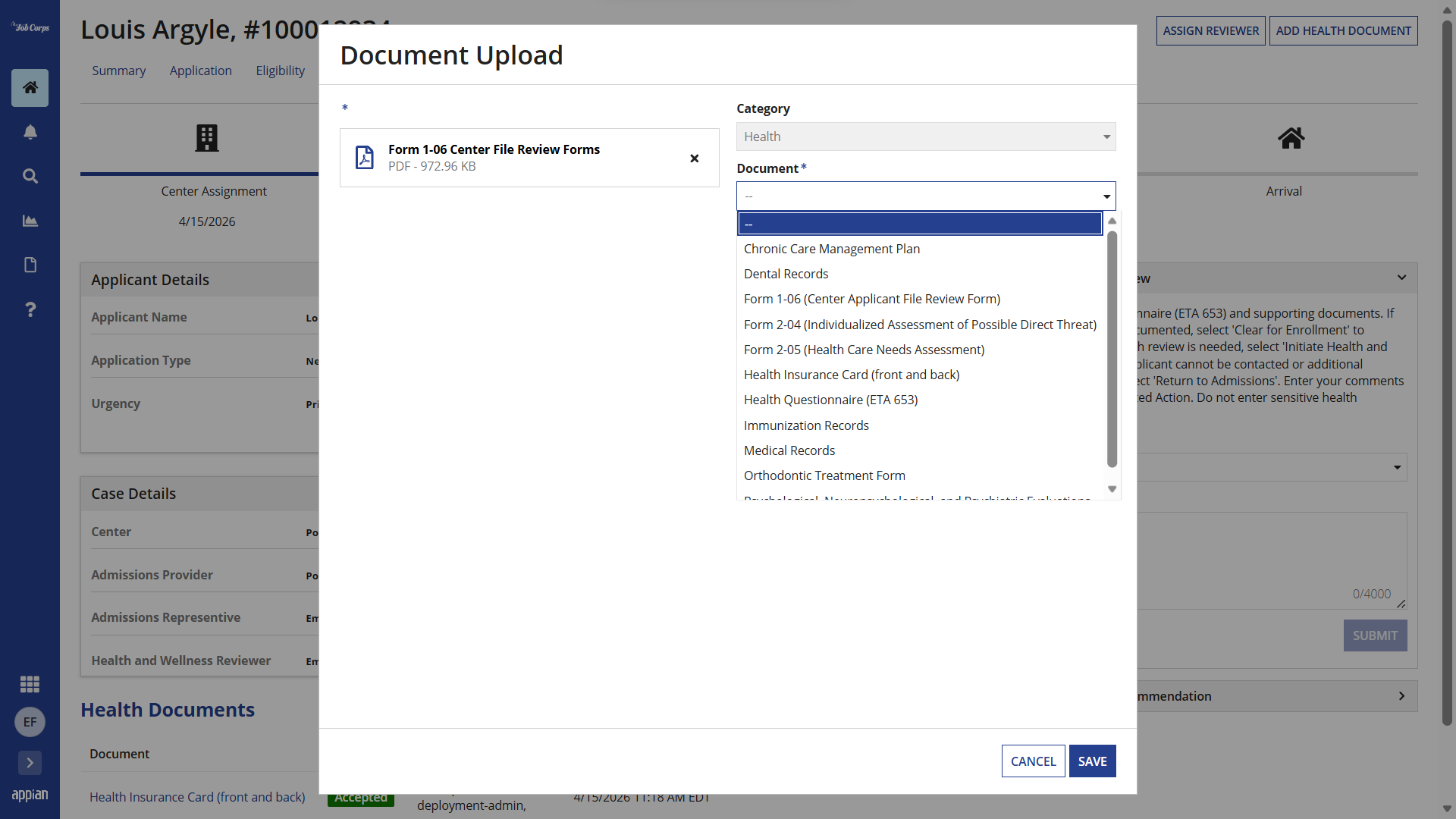1456x819 pixels.
Task: Open the Application tab
Action: pyautogui.click(x=201, y=71)
